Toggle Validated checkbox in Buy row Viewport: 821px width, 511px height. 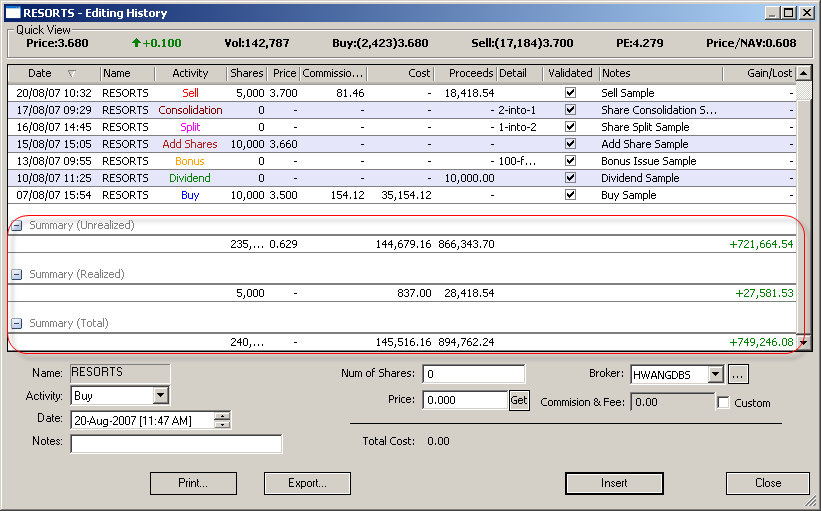pyautogui.click(x=570, y=195)
